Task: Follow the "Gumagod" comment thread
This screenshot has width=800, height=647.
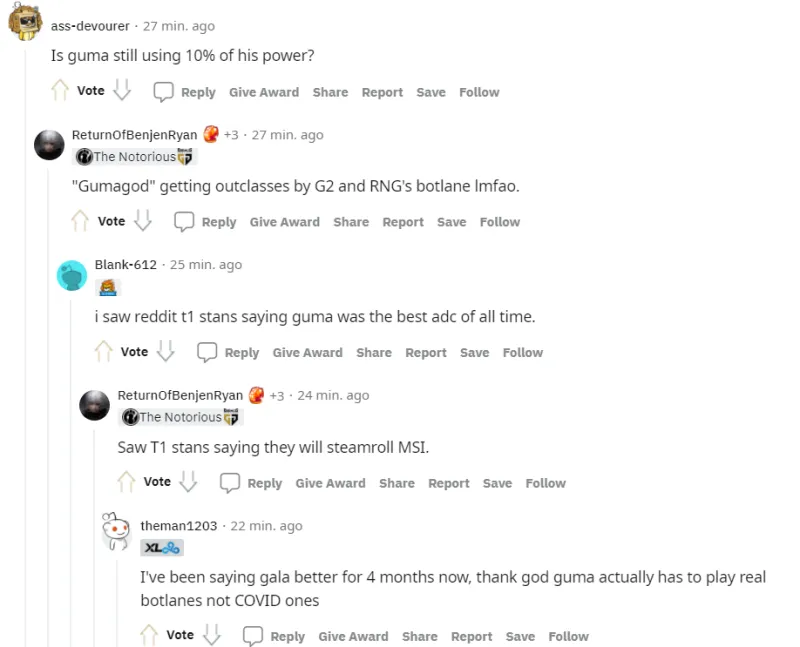Action: coord(499,222)
